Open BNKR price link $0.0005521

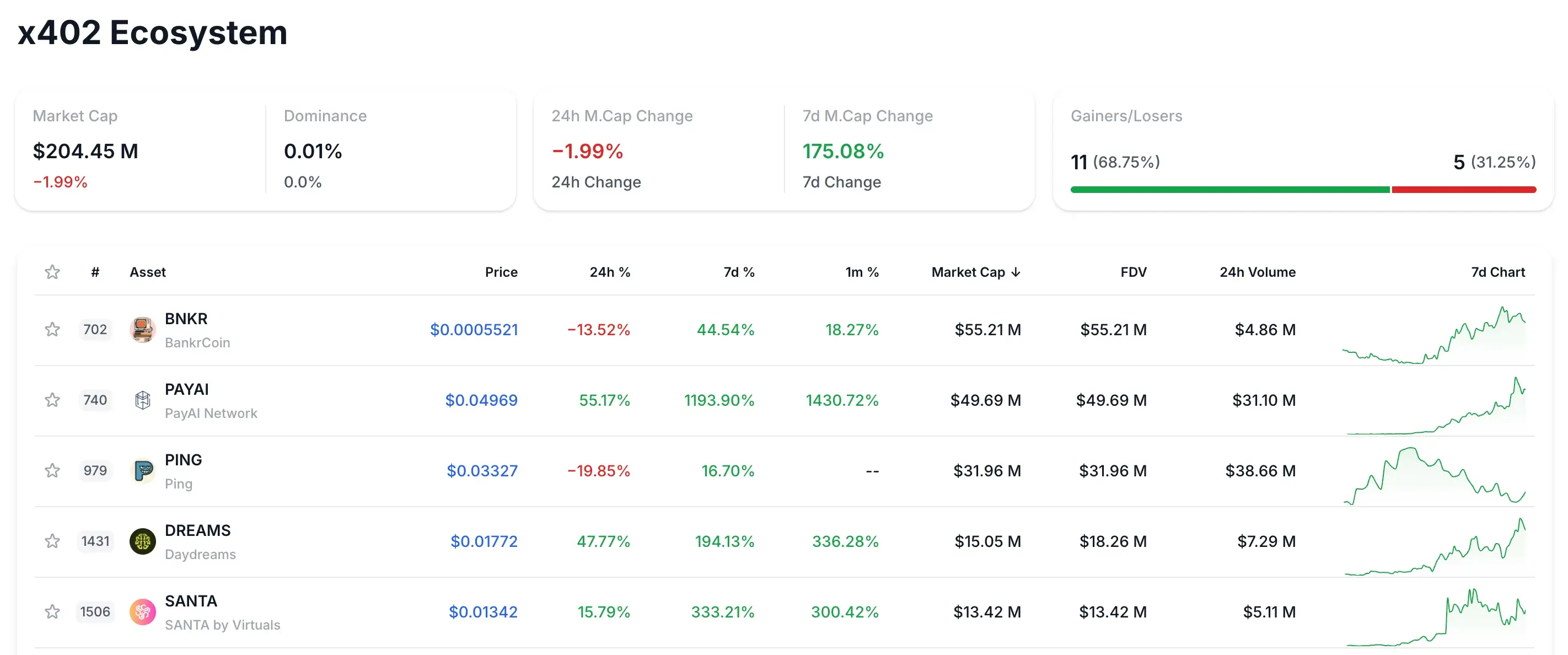[x=474, y=329]
